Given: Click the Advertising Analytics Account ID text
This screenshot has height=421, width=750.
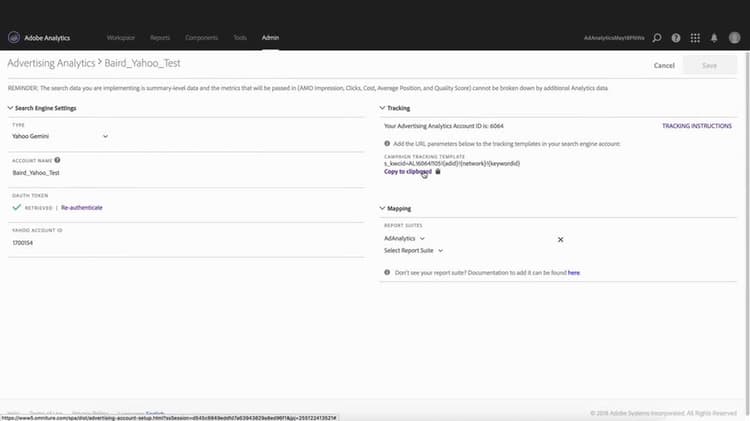Looking at the screenshot, I should 443,126.
